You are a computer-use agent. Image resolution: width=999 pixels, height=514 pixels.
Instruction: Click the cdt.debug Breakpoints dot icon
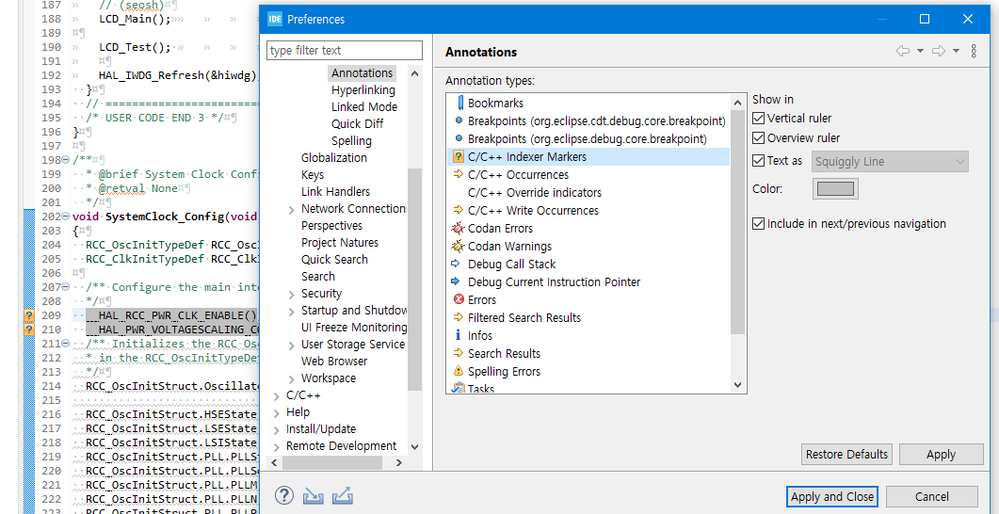coord(458,120)
